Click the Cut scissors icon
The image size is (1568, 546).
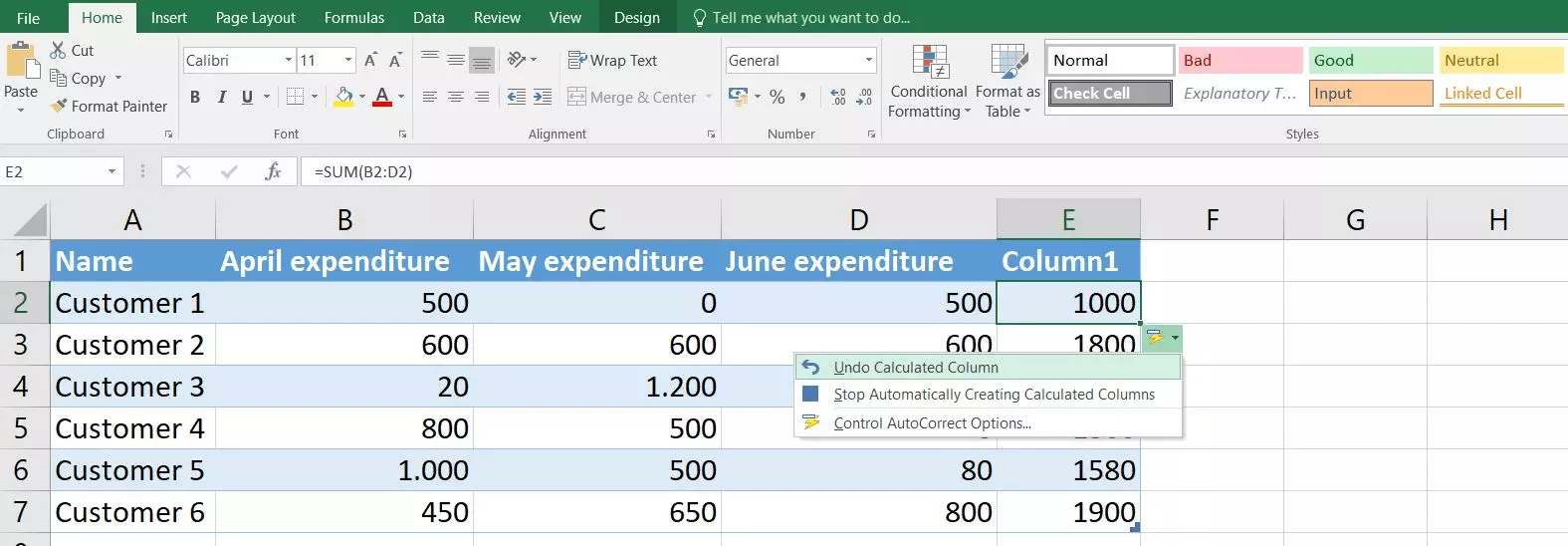pyautogui.click(x=59, y=50)
